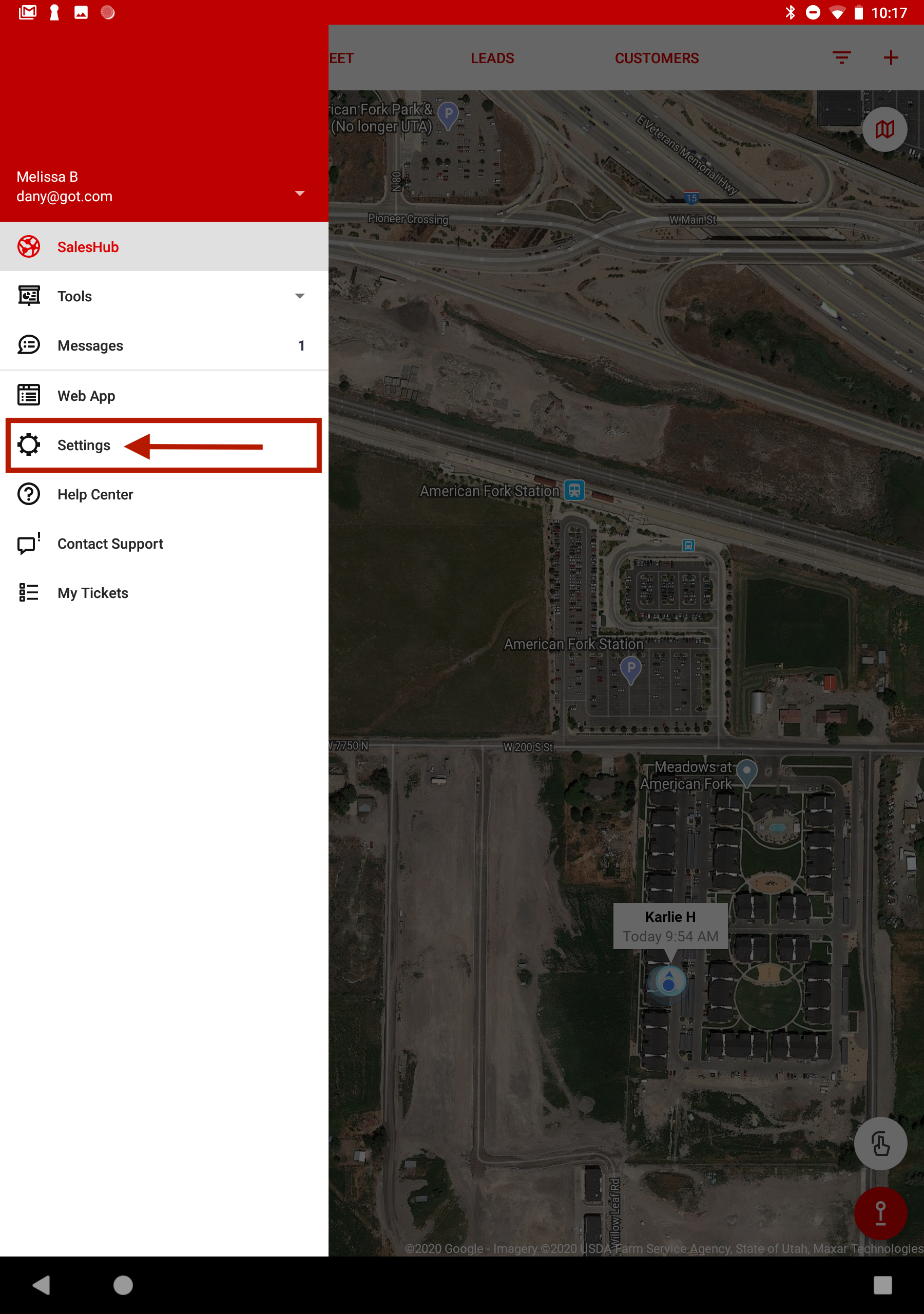Tap the W 200 S St road label
The width and height of the screenshot is (924, 1314).
(528, 747)
